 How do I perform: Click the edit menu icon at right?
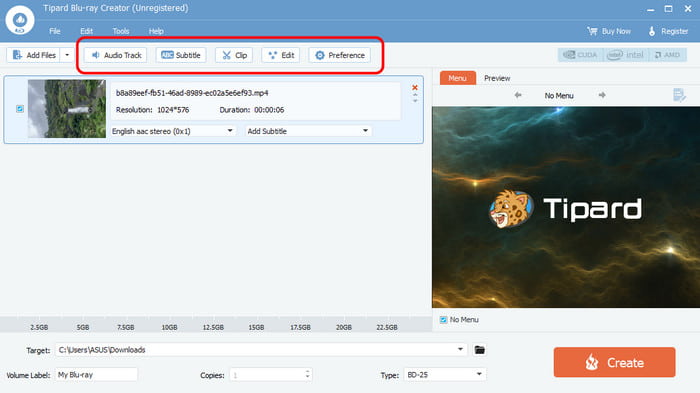(x=679, y=95)
